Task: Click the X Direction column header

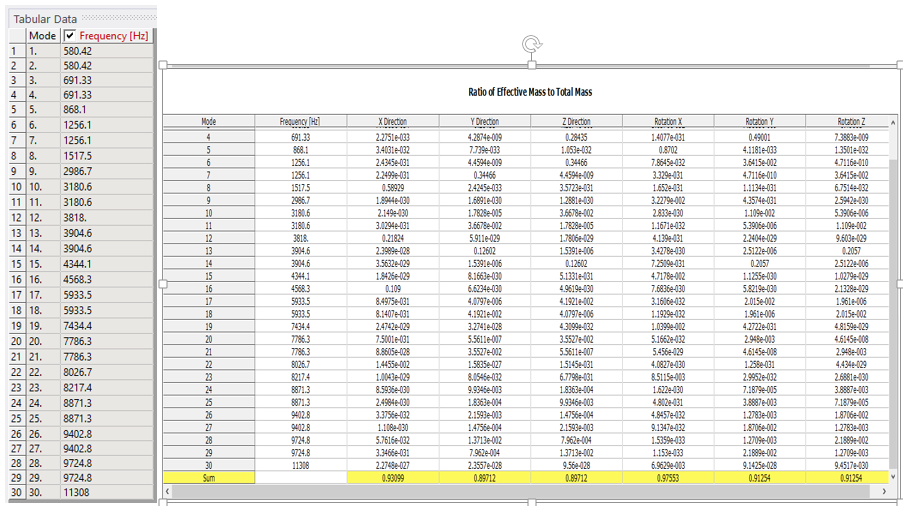Action: pos(393,121)
